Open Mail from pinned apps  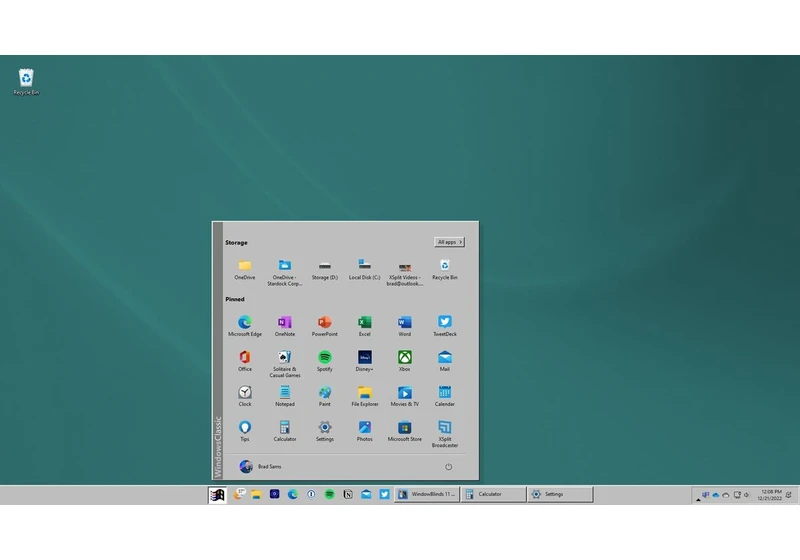pos(445,361)
